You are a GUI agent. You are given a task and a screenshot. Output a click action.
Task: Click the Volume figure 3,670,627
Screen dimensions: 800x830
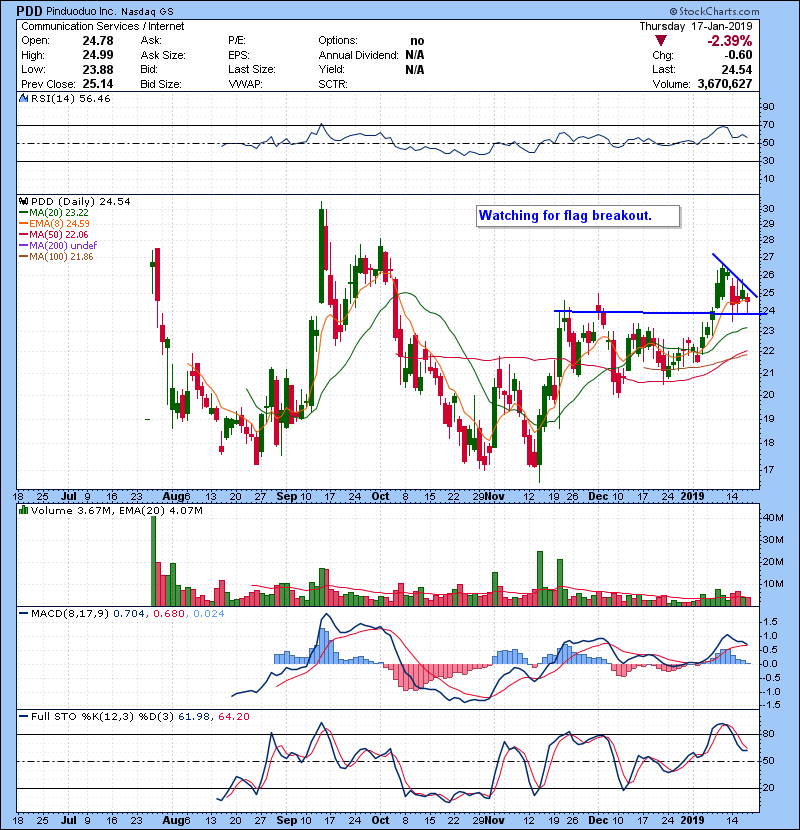coord(725,84)
